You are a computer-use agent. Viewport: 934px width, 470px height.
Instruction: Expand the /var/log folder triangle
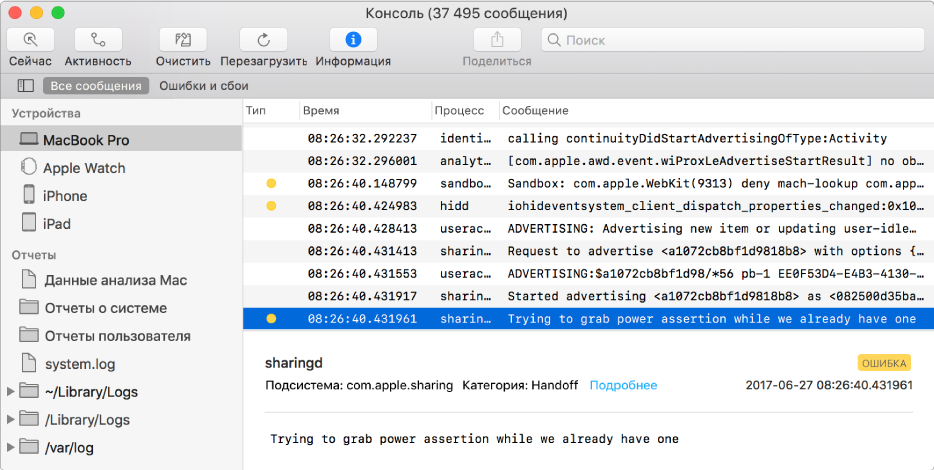(x=10, y=447)
